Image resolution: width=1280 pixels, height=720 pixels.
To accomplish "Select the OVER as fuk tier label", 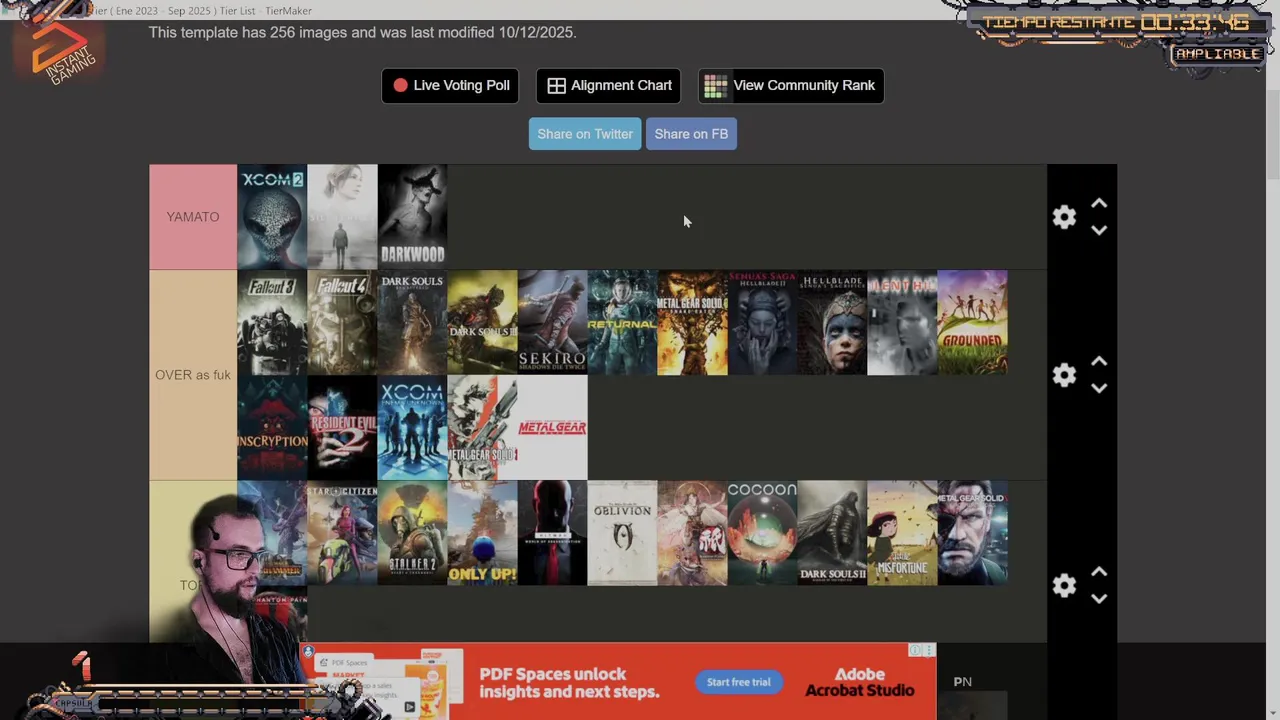I will 193,375.
